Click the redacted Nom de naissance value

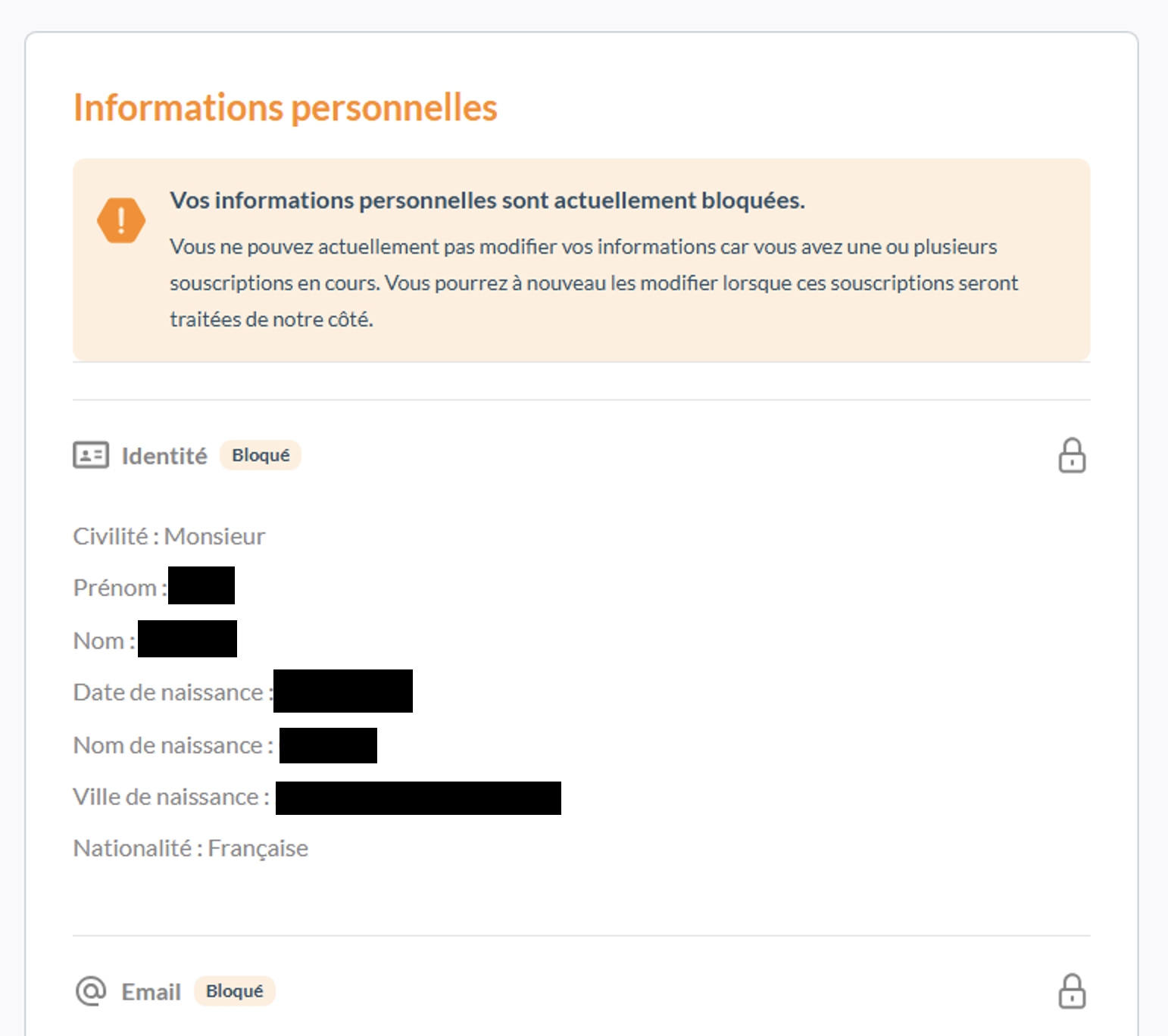point(328,745)
